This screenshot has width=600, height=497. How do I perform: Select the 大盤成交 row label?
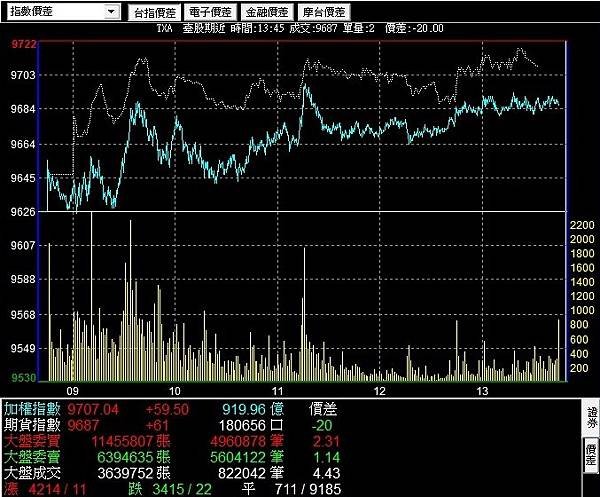[32, 473]
